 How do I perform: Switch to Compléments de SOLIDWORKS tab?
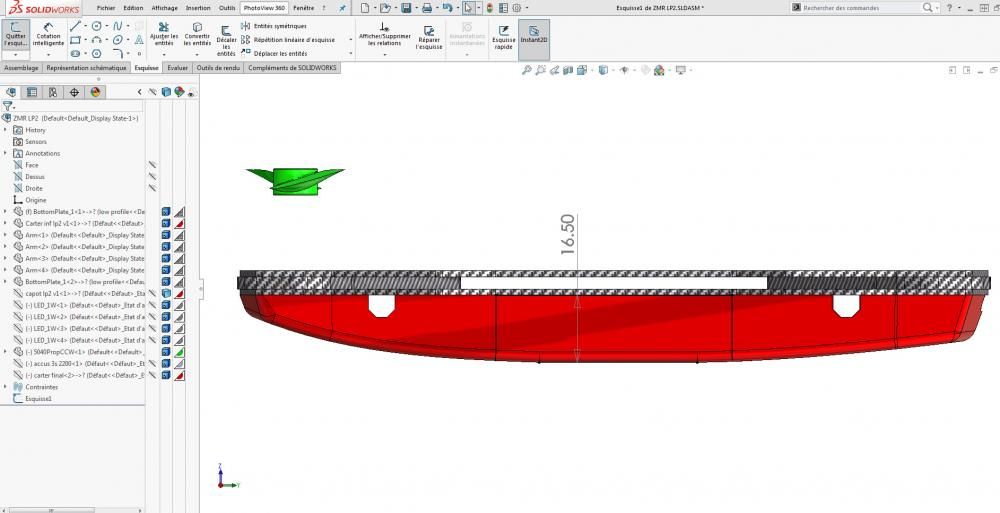[292, 68]
